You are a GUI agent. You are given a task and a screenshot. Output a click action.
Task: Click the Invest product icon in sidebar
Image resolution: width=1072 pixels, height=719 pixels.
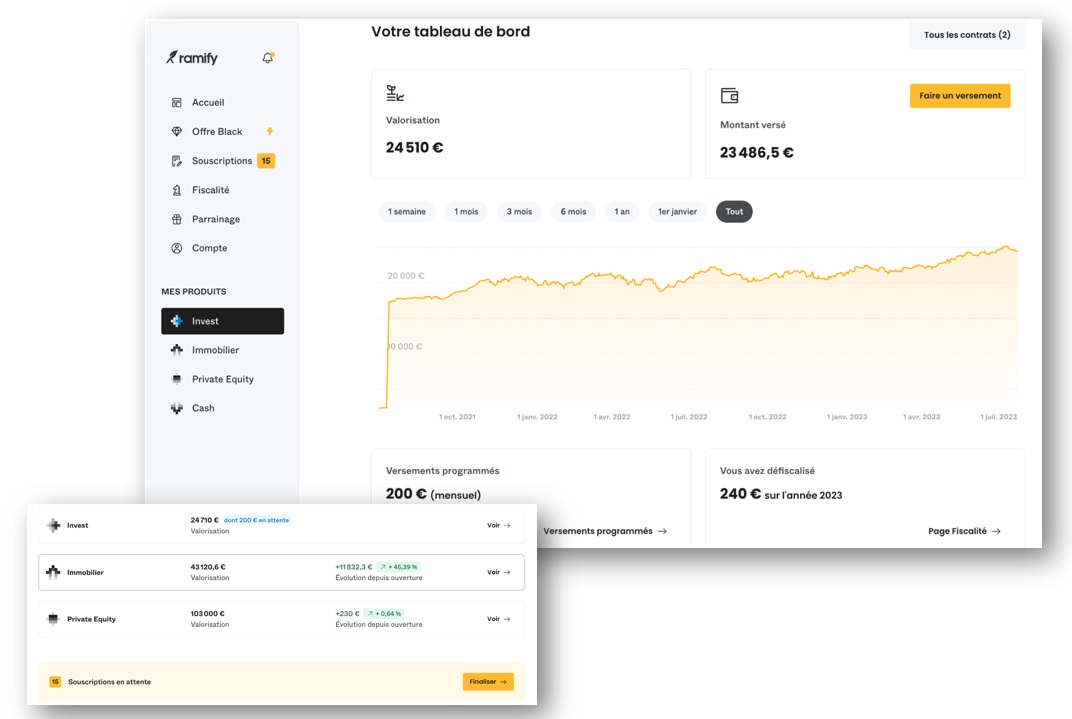click(176, 321)
